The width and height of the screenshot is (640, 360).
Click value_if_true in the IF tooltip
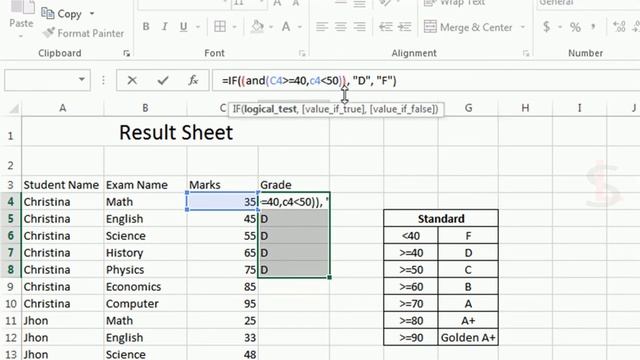click(333, 109)
